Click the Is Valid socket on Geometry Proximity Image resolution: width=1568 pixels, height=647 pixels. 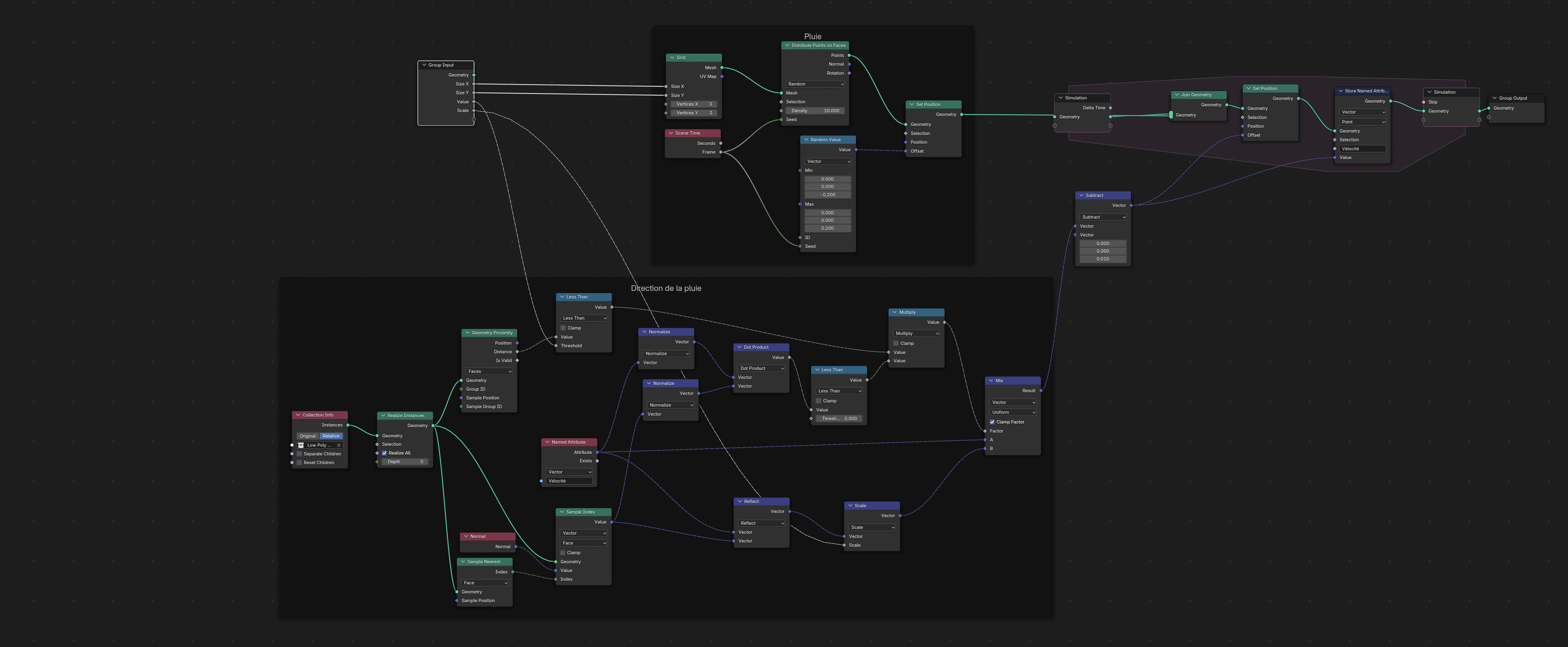pos(517,360)
